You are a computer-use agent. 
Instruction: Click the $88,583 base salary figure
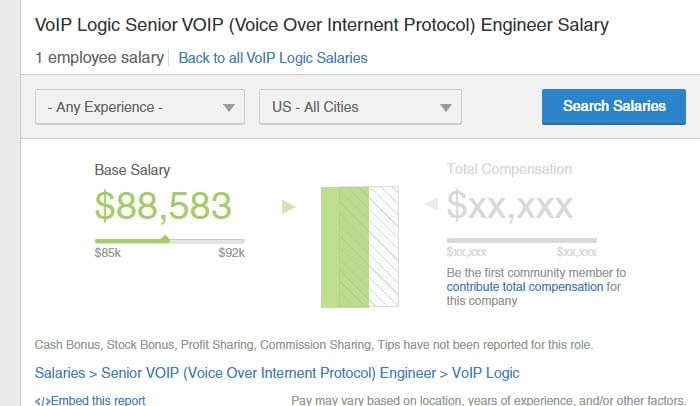click(x=163, y=206)
